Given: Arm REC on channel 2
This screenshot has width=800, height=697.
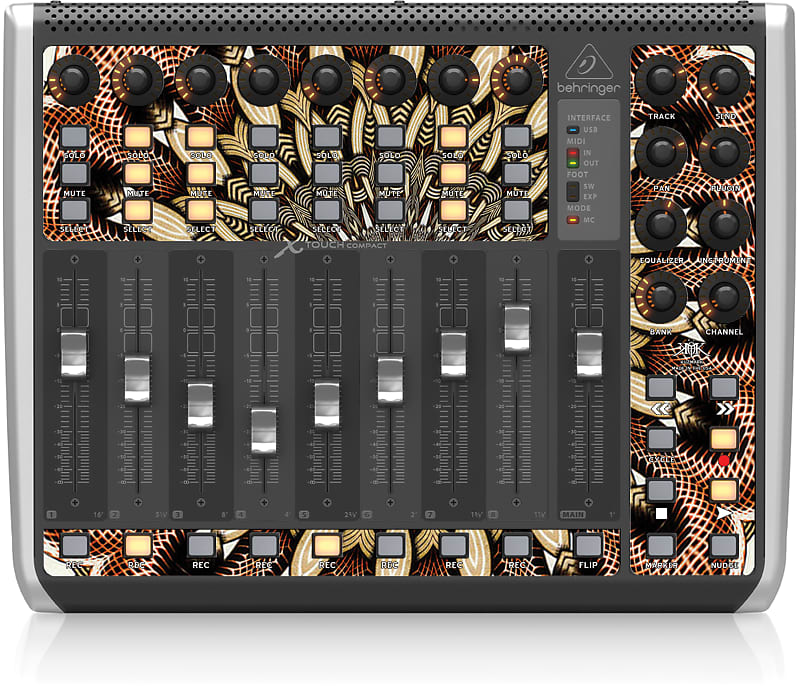Looking at the screenshot, I should (x=136, y=545).
